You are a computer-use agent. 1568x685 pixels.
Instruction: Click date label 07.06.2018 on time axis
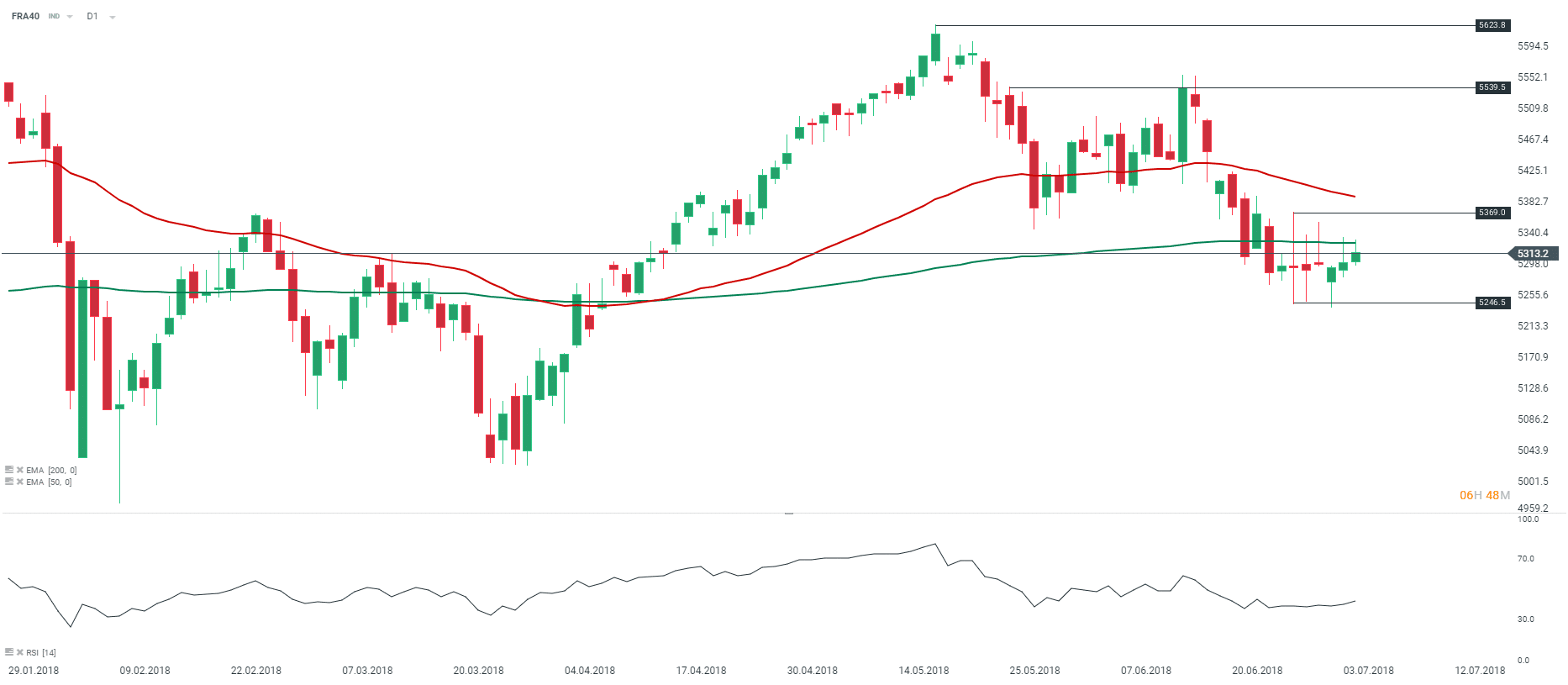coord(1146,671)
